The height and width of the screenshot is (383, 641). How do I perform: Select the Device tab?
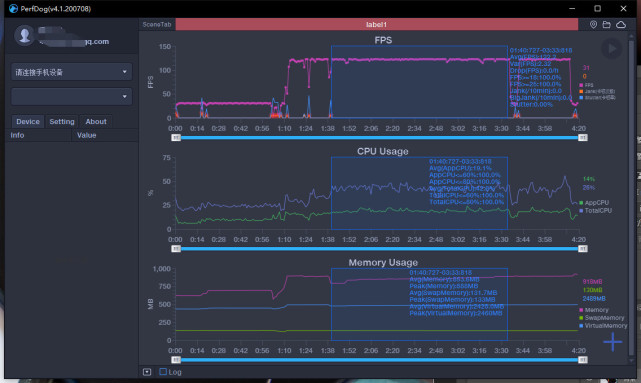point(28,121)
